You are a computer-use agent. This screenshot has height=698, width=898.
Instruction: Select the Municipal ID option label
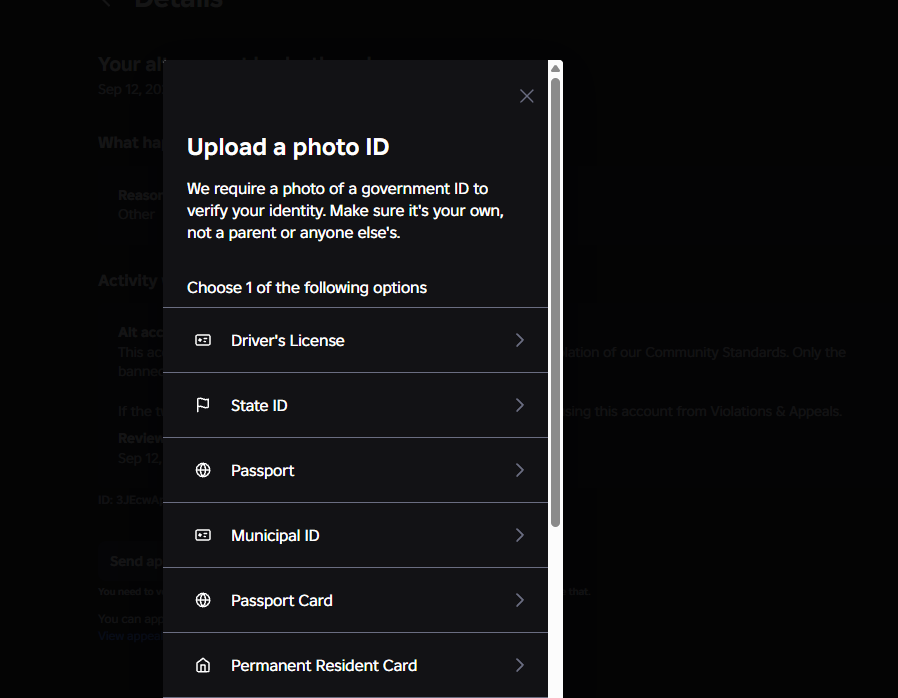point(275,536)
